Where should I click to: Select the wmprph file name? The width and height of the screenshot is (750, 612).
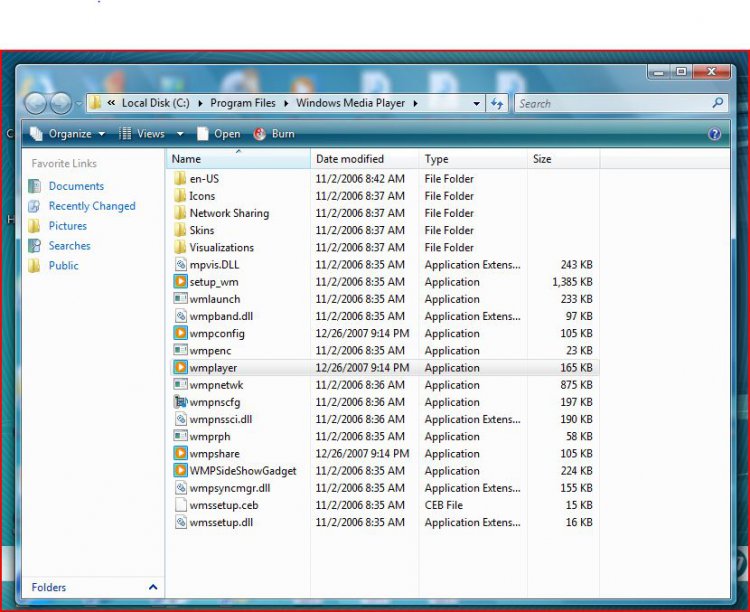(x=210, y=437)
